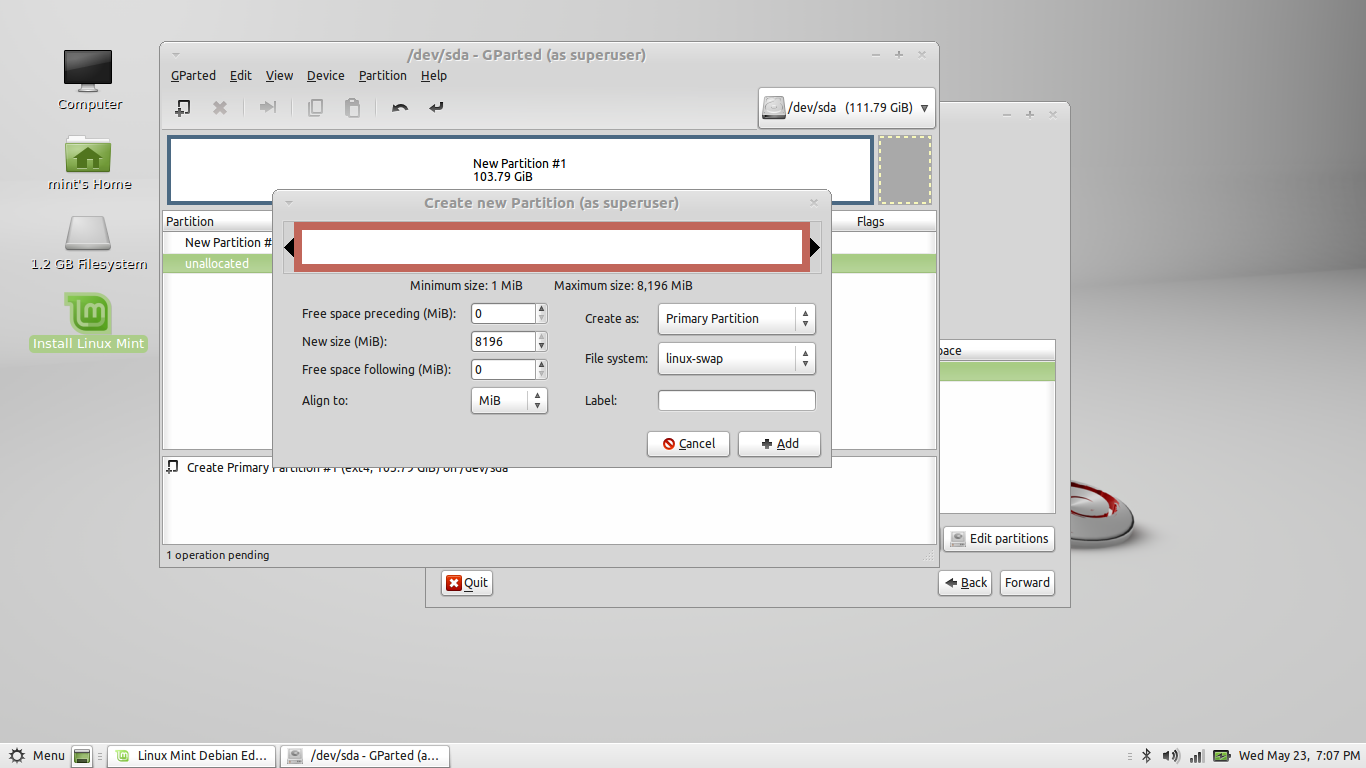Decrease New size with down arrow
Viewport: 1366px width, 768px height.
(542, 347)
